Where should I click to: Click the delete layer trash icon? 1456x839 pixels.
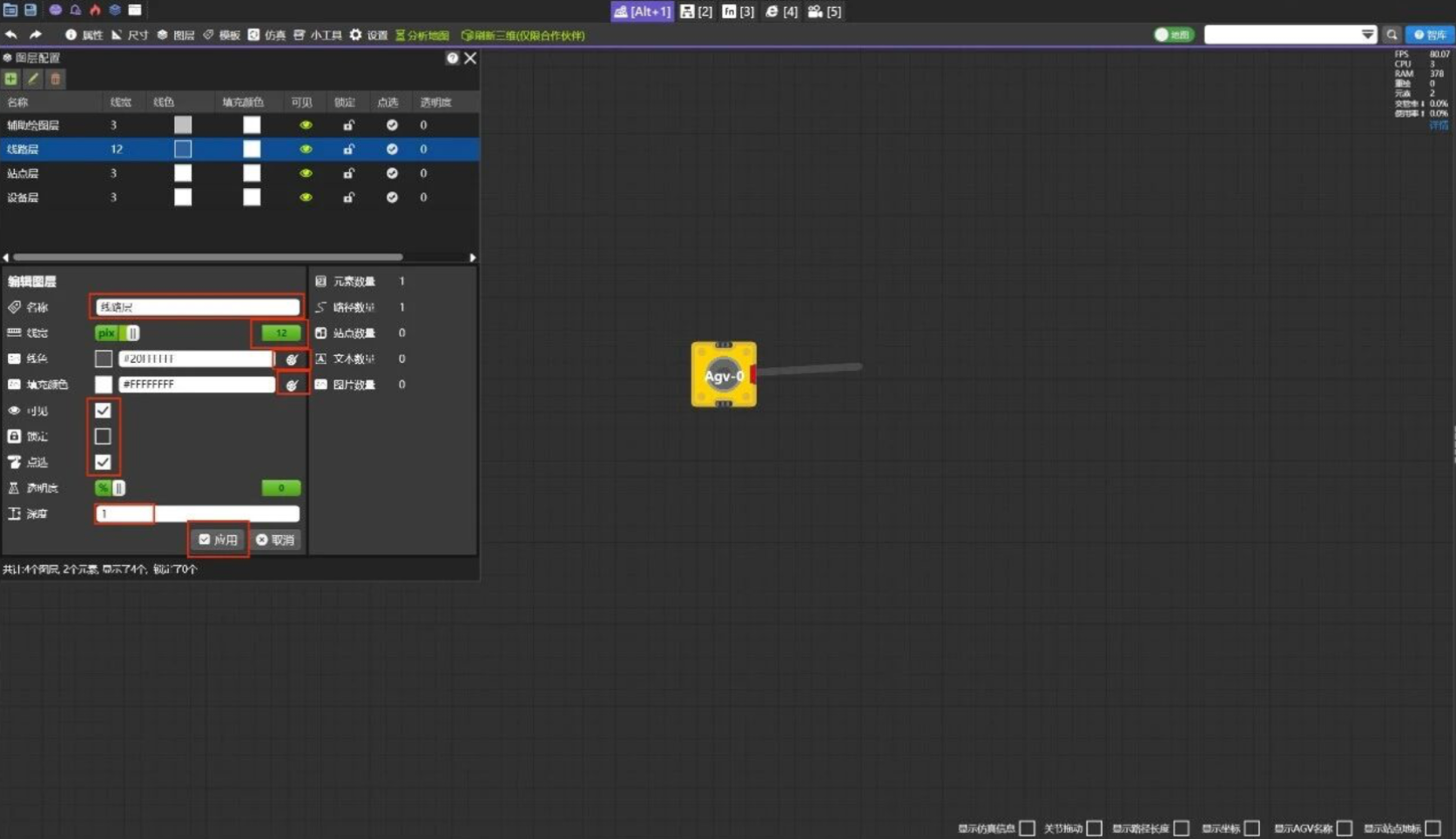[x=55, y=79]
